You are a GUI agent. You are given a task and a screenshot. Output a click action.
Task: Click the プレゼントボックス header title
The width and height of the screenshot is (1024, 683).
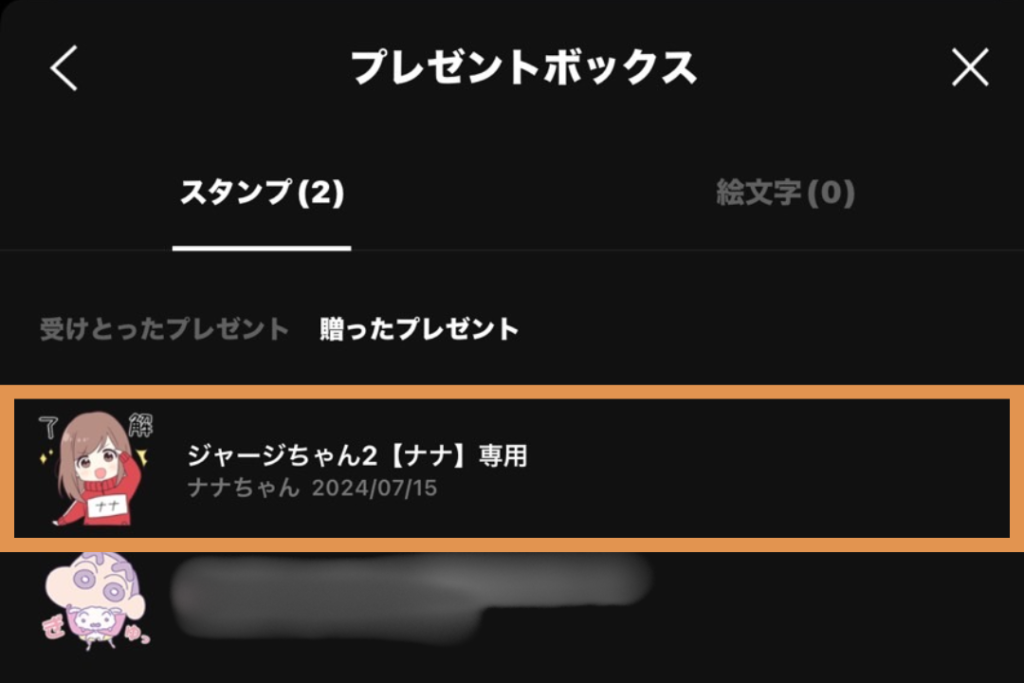pyautogui.click(x=524, y=67)
